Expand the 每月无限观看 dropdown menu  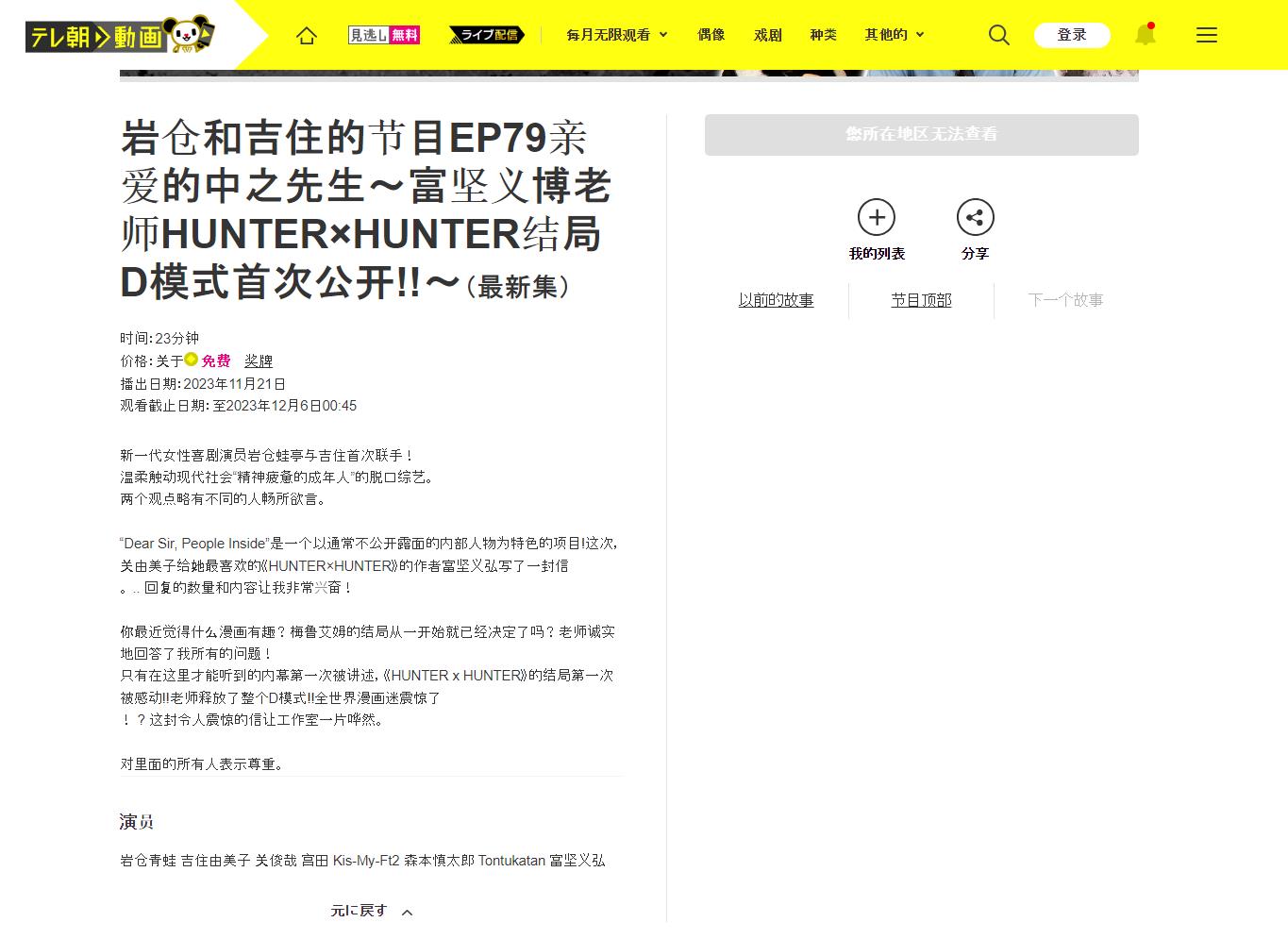pos(617,35)
